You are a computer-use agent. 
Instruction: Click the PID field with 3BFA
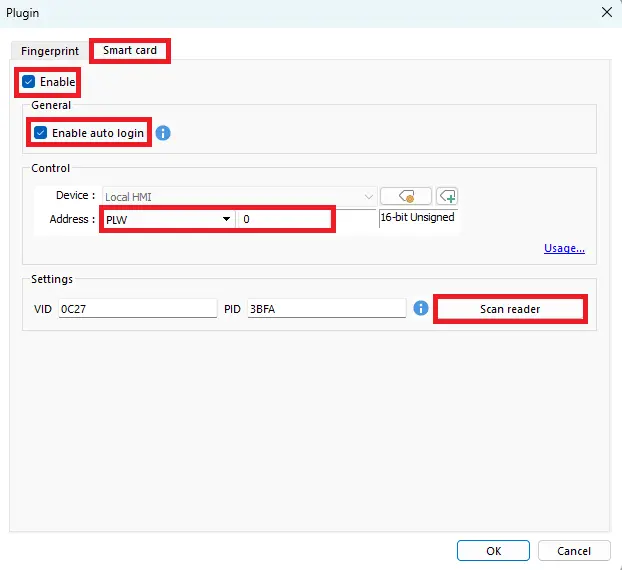click(x=326, y=309)
